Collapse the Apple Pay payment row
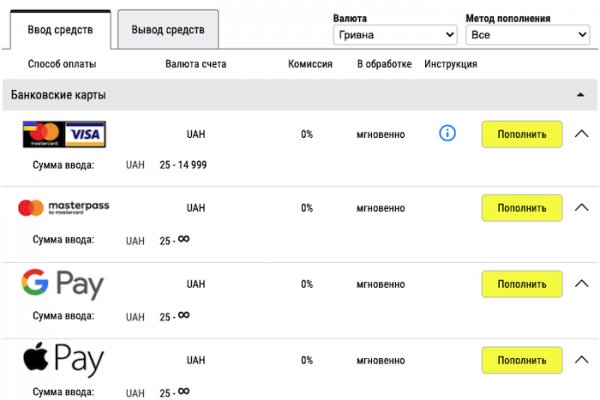The image size is (600, 400). 582,360
